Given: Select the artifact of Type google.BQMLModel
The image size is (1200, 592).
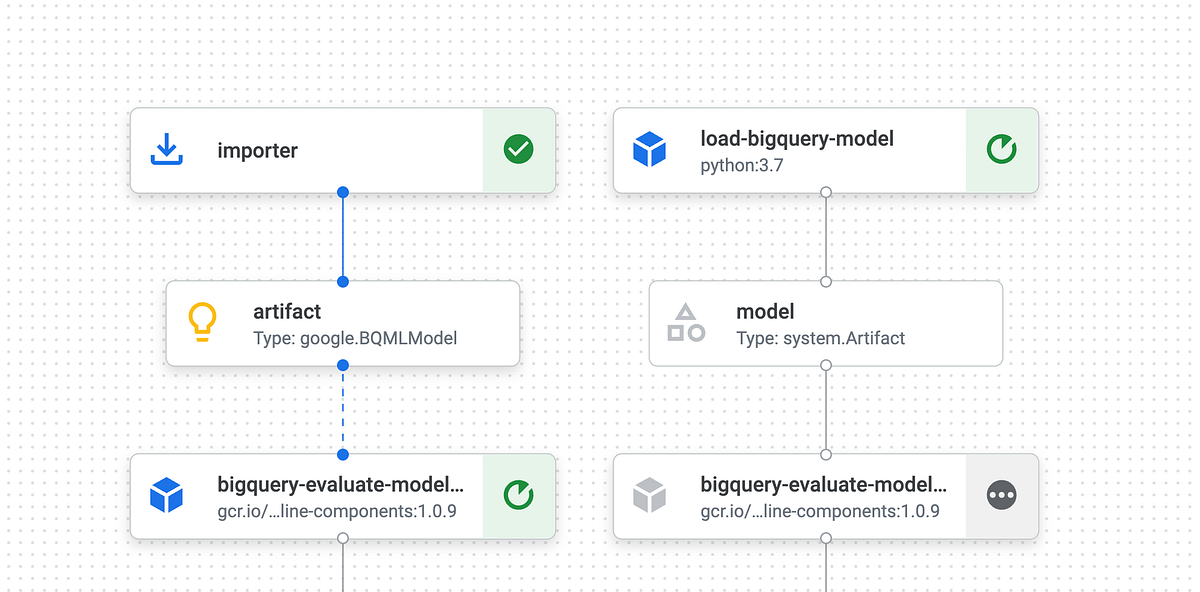Looking at the screenshot, I should [330, 322].
